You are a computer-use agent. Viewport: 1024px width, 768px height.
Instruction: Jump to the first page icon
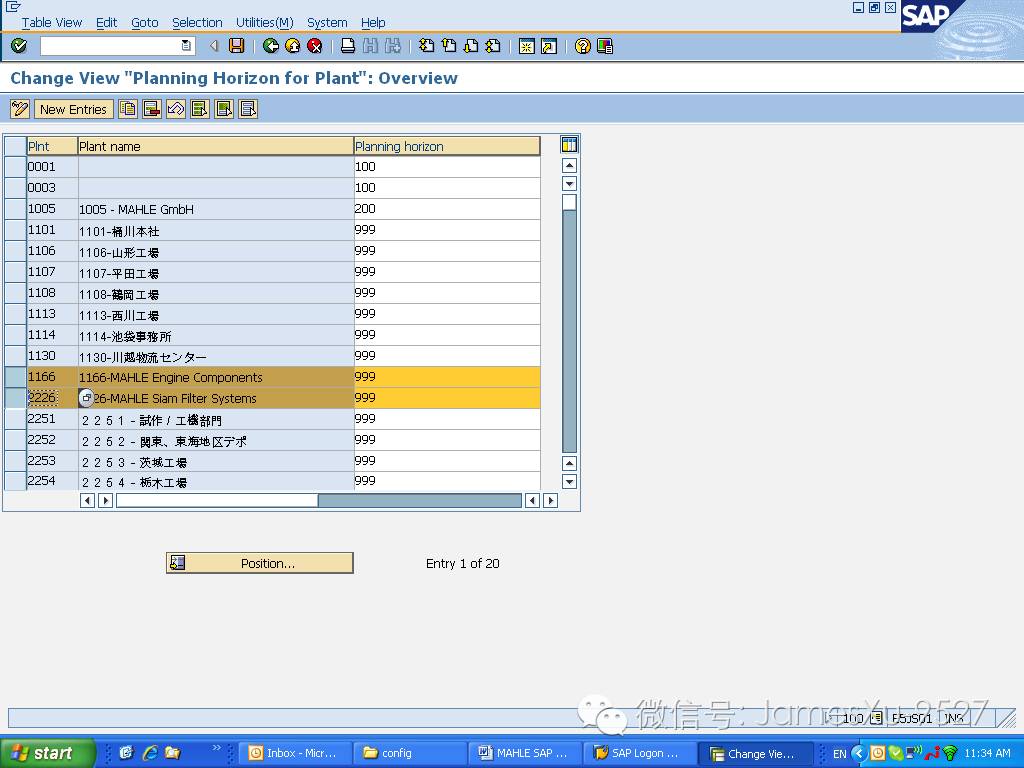coord(426,46)
